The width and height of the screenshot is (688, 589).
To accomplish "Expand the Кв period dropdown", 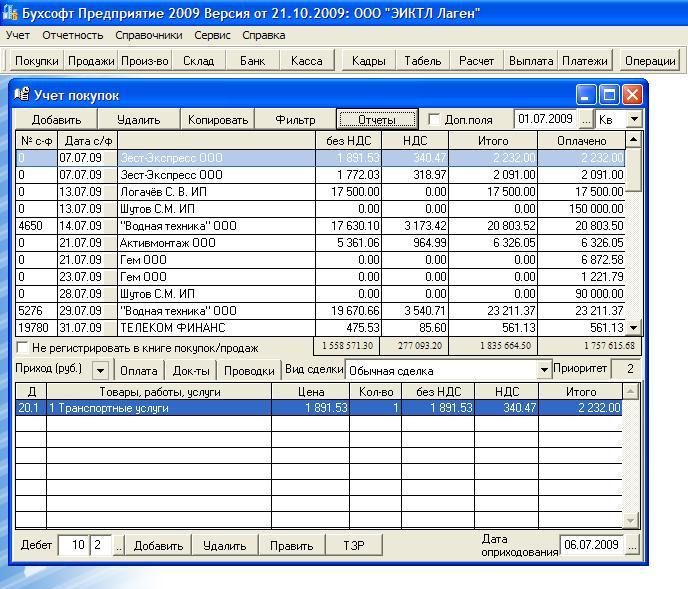I will tap(633, 120).
